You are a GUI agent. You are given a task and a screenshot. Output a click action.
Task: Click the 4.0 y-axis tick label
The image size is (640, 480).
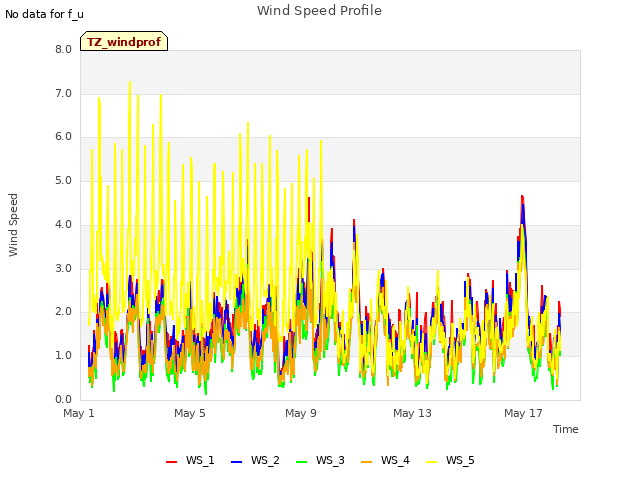point(64,224)
